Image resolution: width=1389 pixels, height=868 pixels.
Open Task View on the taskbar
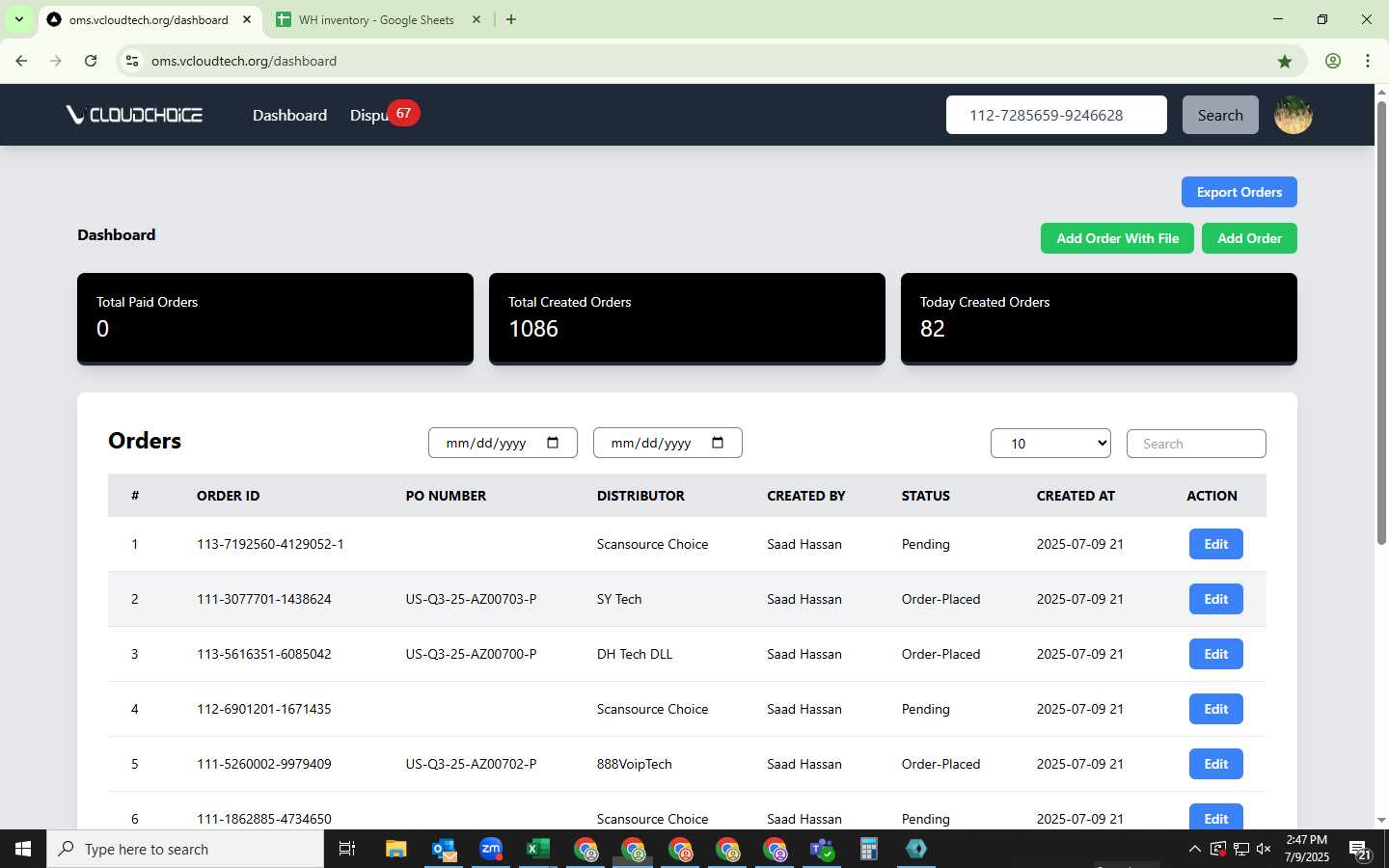347,849
